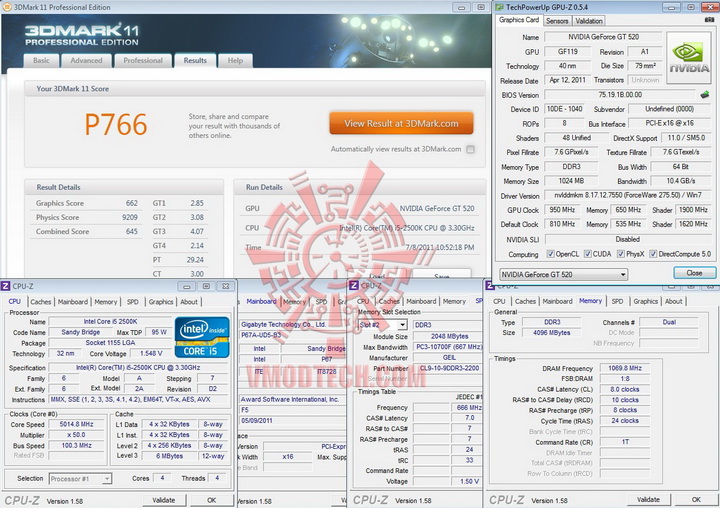Click the Close button in GPU-Z
This screenshot has width=720, height=508.
pos(694,273)
